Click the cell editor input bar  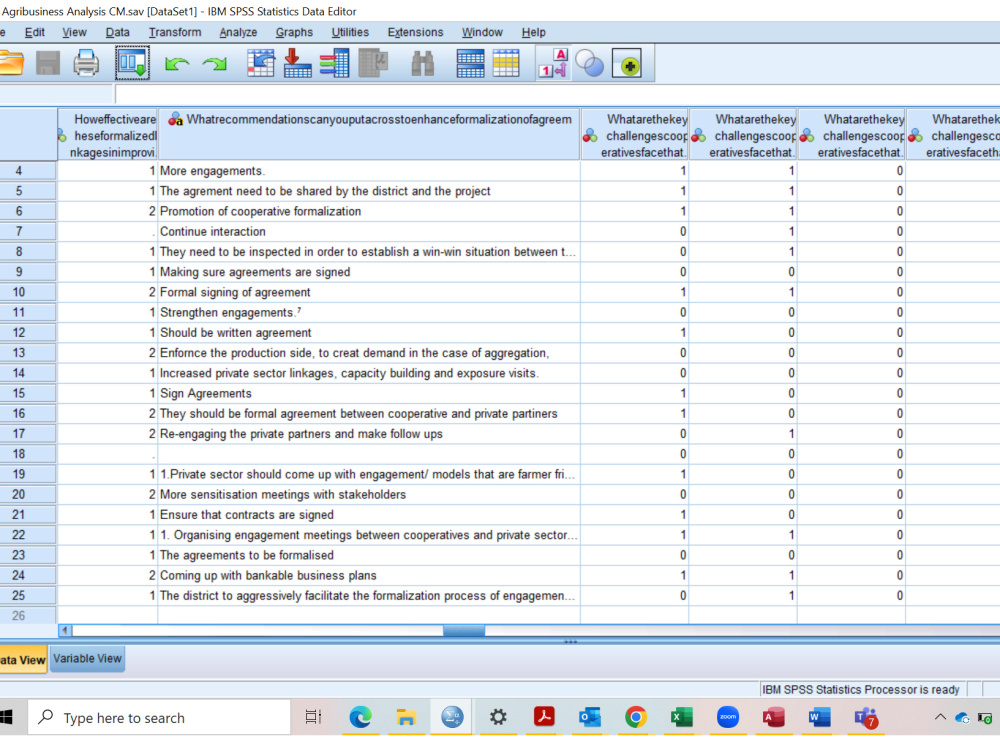pyautogui.click(x=557, y=94)
